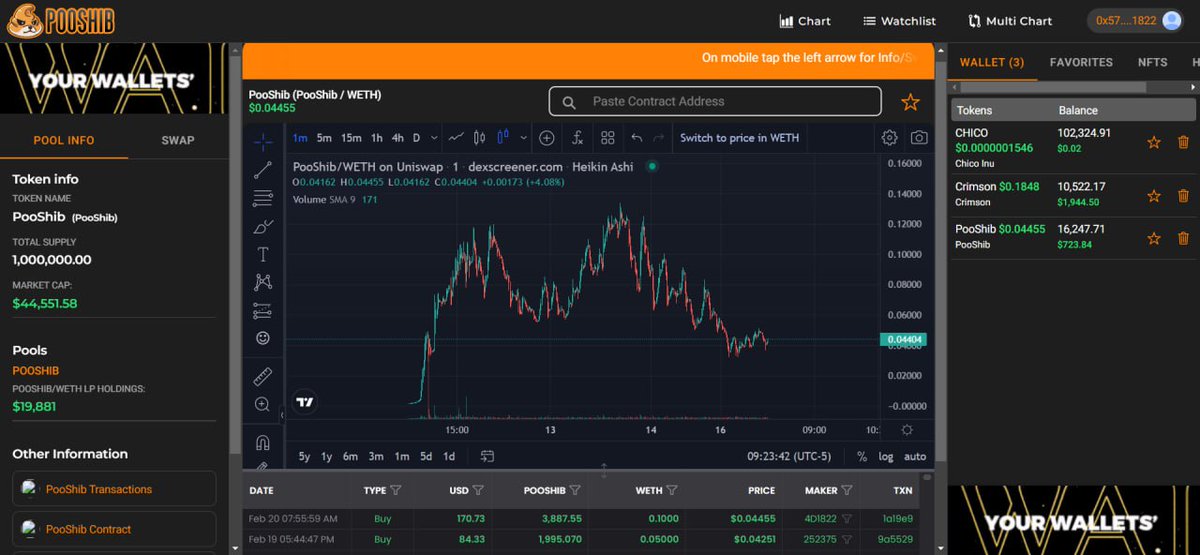
Task: Star the Crimson token in wallet
Action: coord(1154,196)
